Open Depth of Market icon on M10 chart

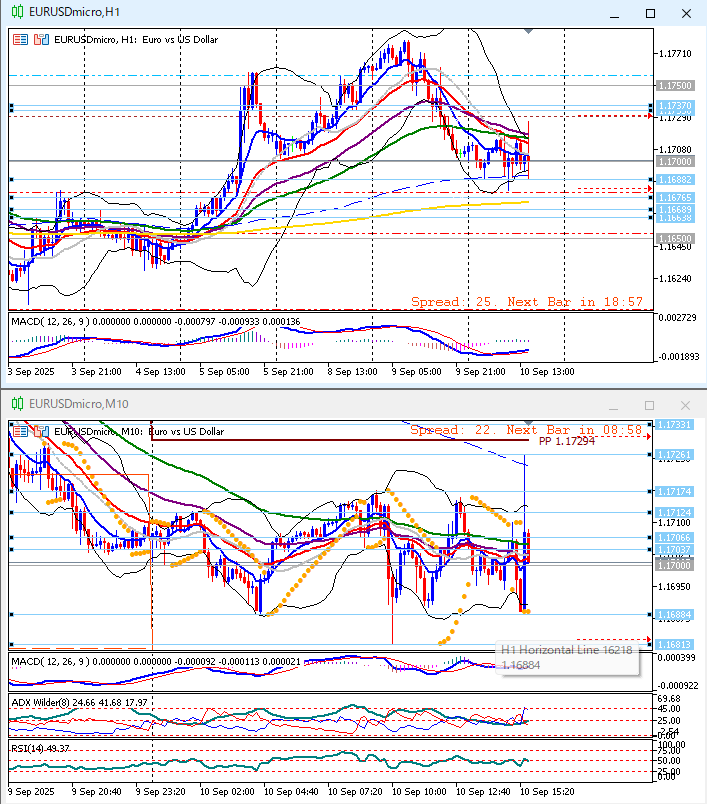pos(41,431)
